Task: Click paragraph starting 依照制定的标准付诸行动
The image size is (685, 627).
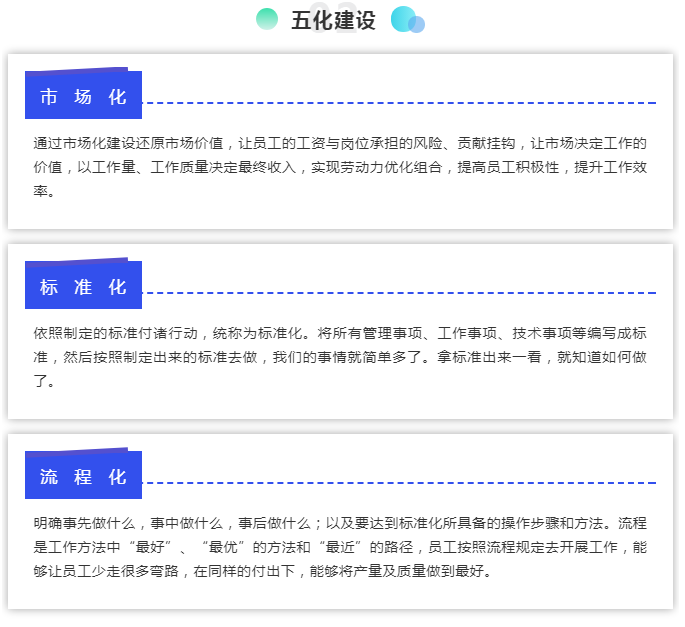Action: [x=340, y=357]
